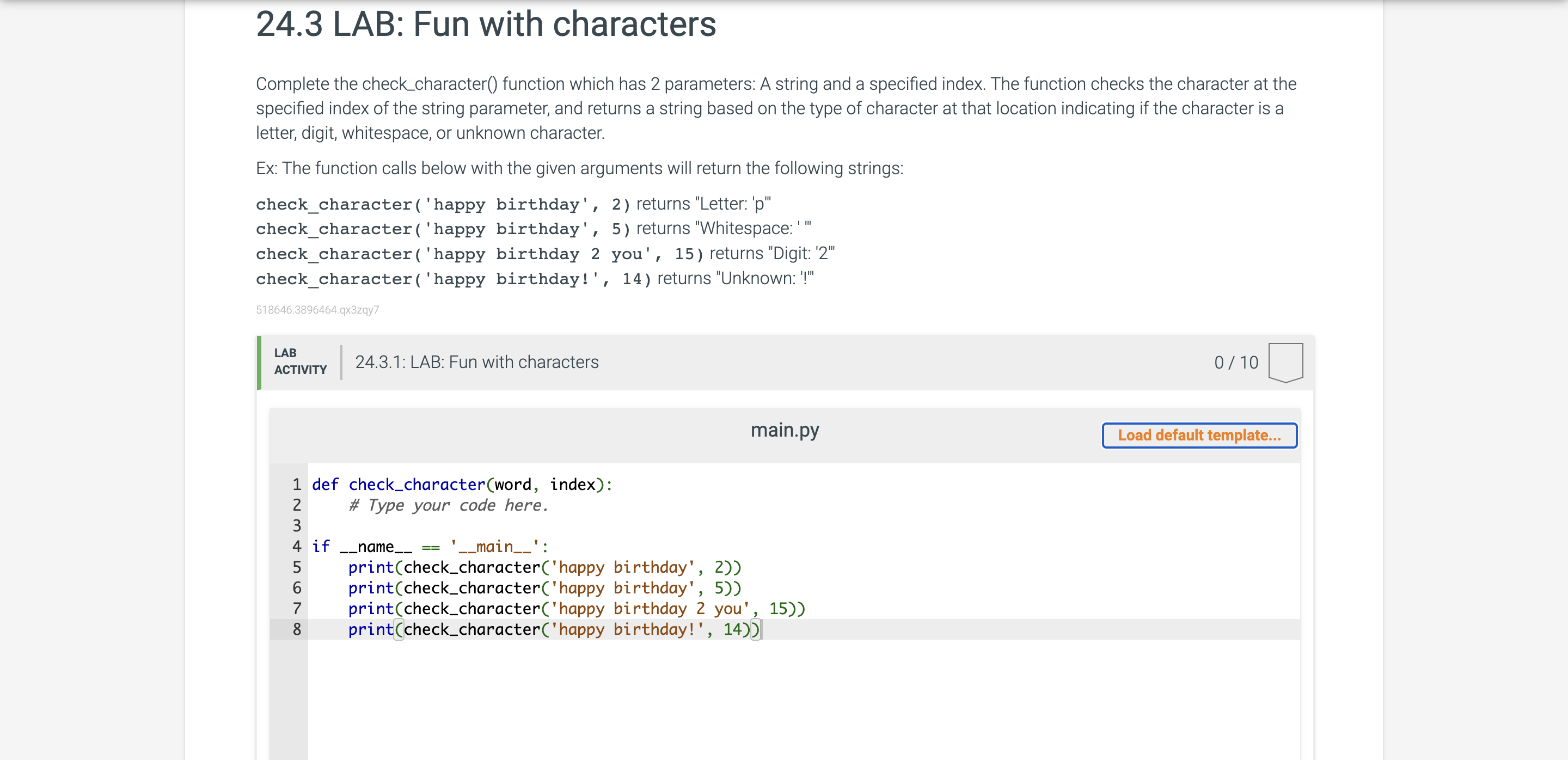Click the identifier 518646.3896464.qx3zqy7

tap(317, 310)
